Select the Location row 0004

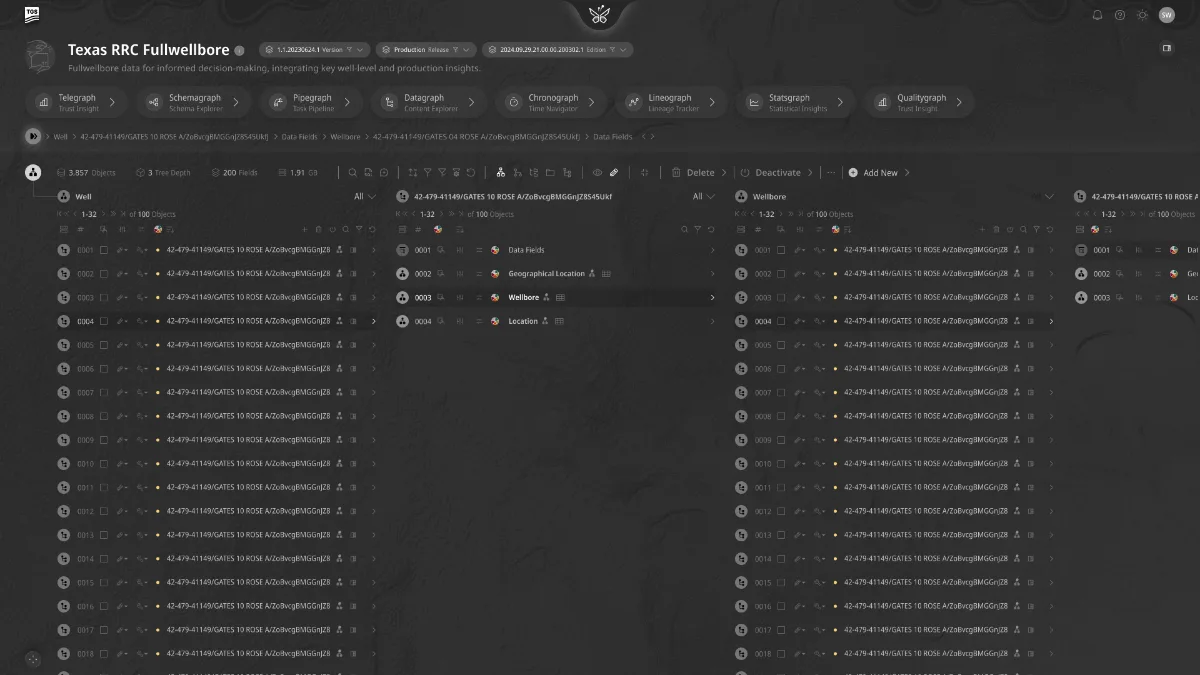pos(556,322)
